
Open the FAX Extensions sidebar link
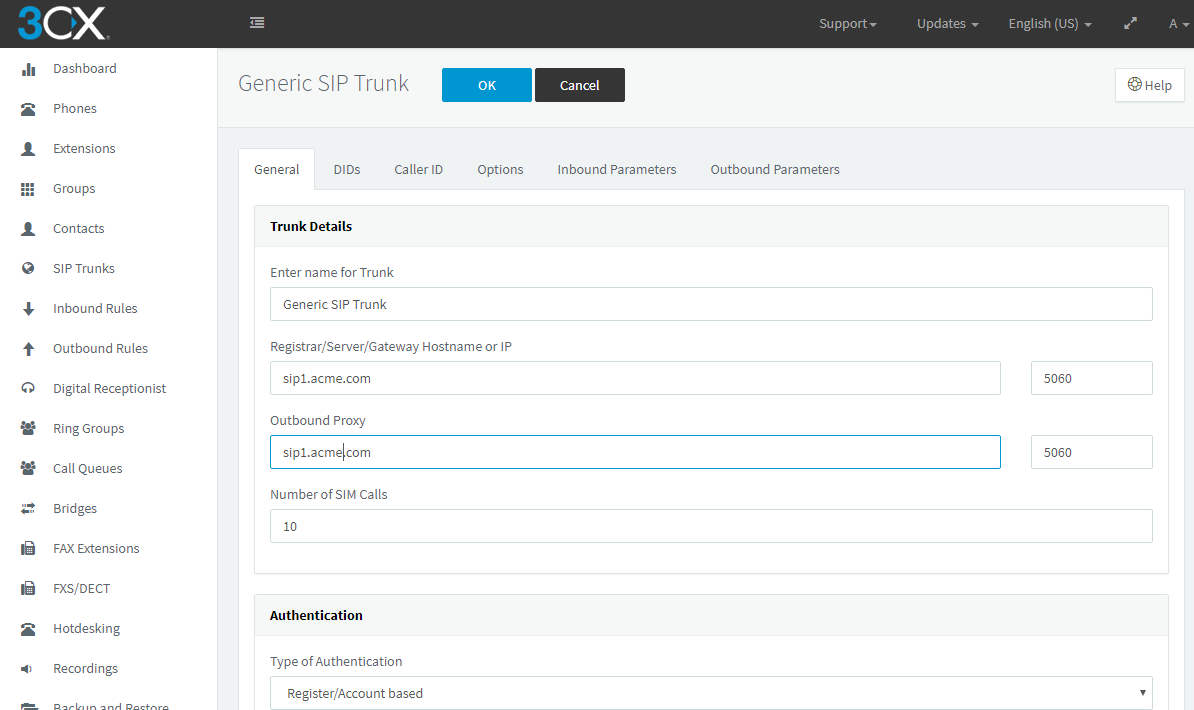click(96, 548)
